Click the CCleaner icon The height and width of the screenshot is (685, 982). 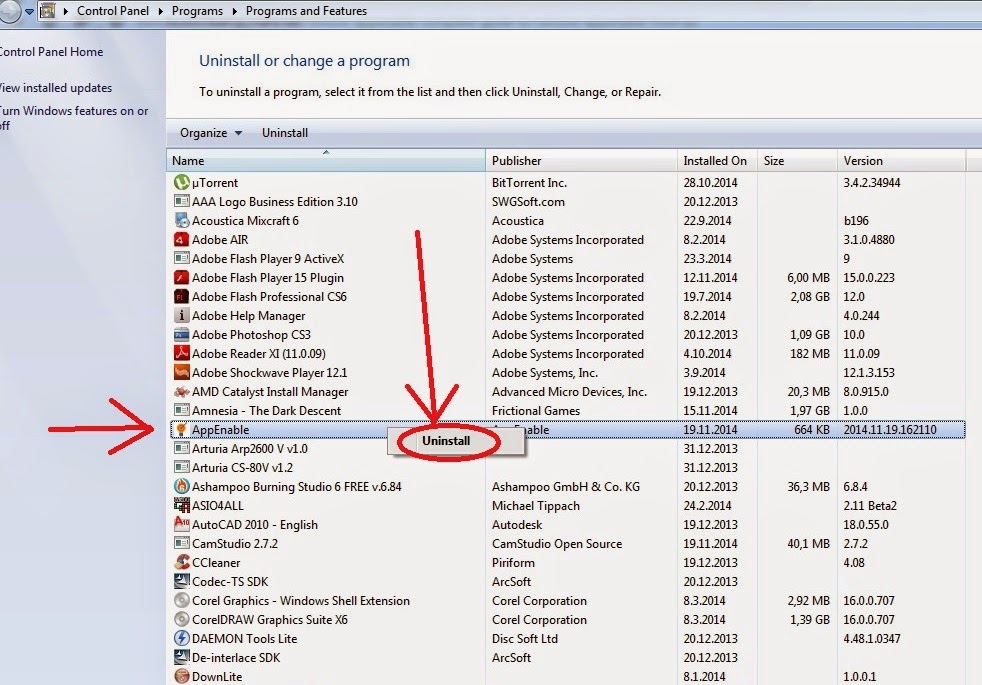pos(182,562)
